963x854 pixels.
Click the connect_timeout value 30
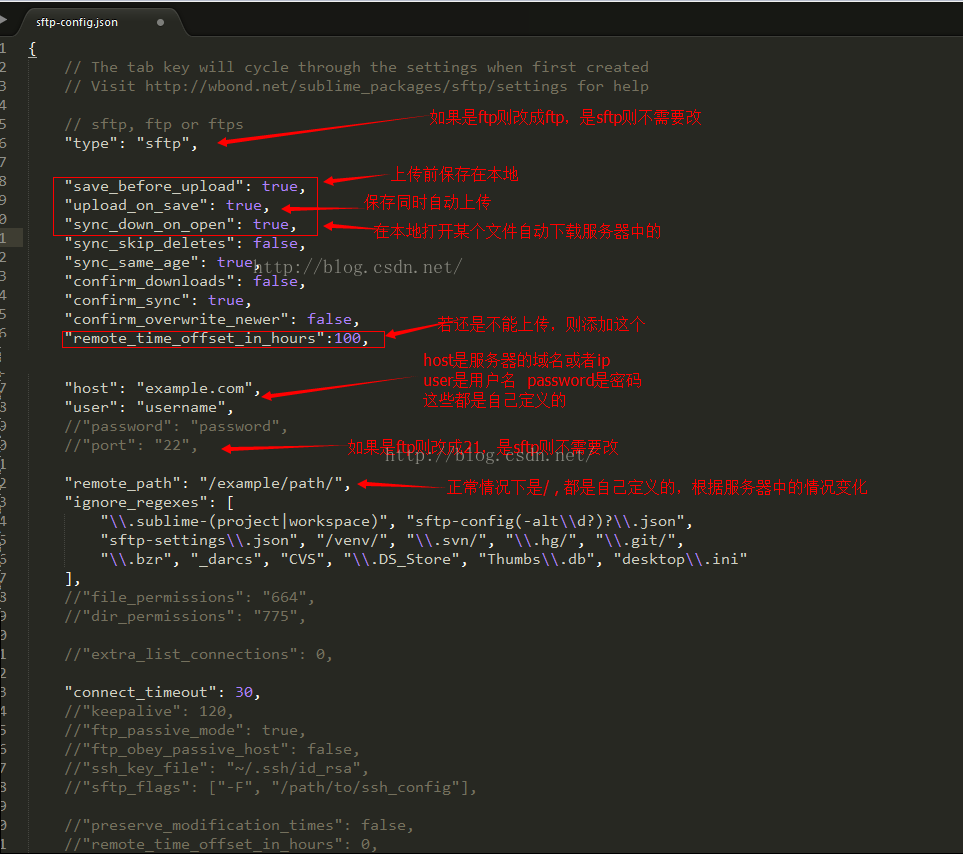click(x=244, y=692)
